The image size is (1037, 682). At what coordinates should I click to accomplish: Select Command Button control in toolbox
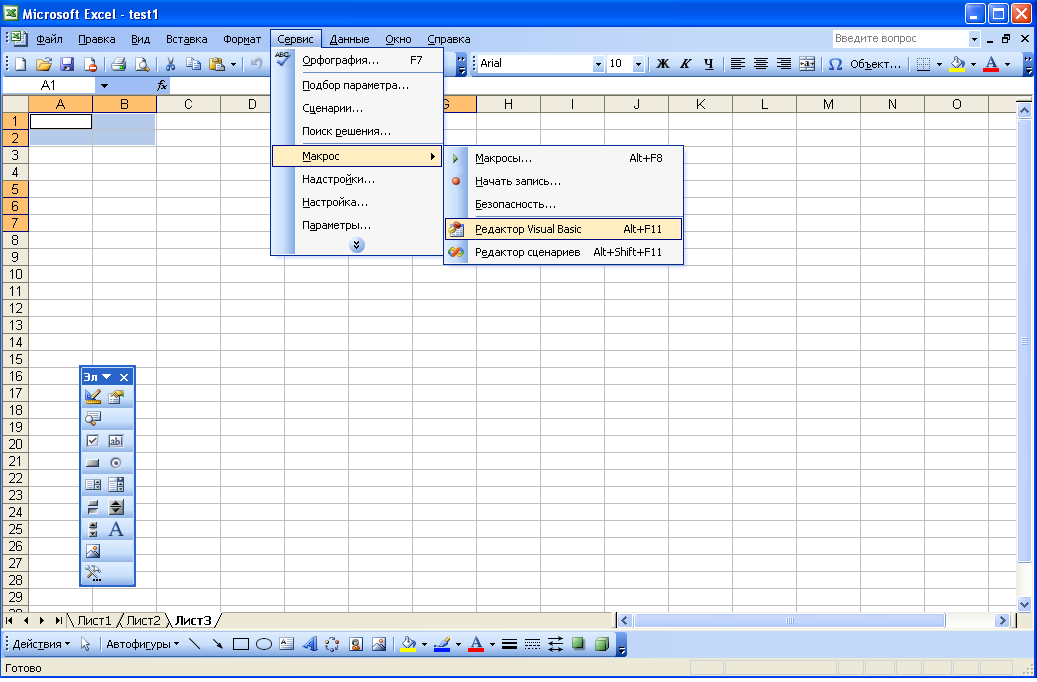[93, 463]
